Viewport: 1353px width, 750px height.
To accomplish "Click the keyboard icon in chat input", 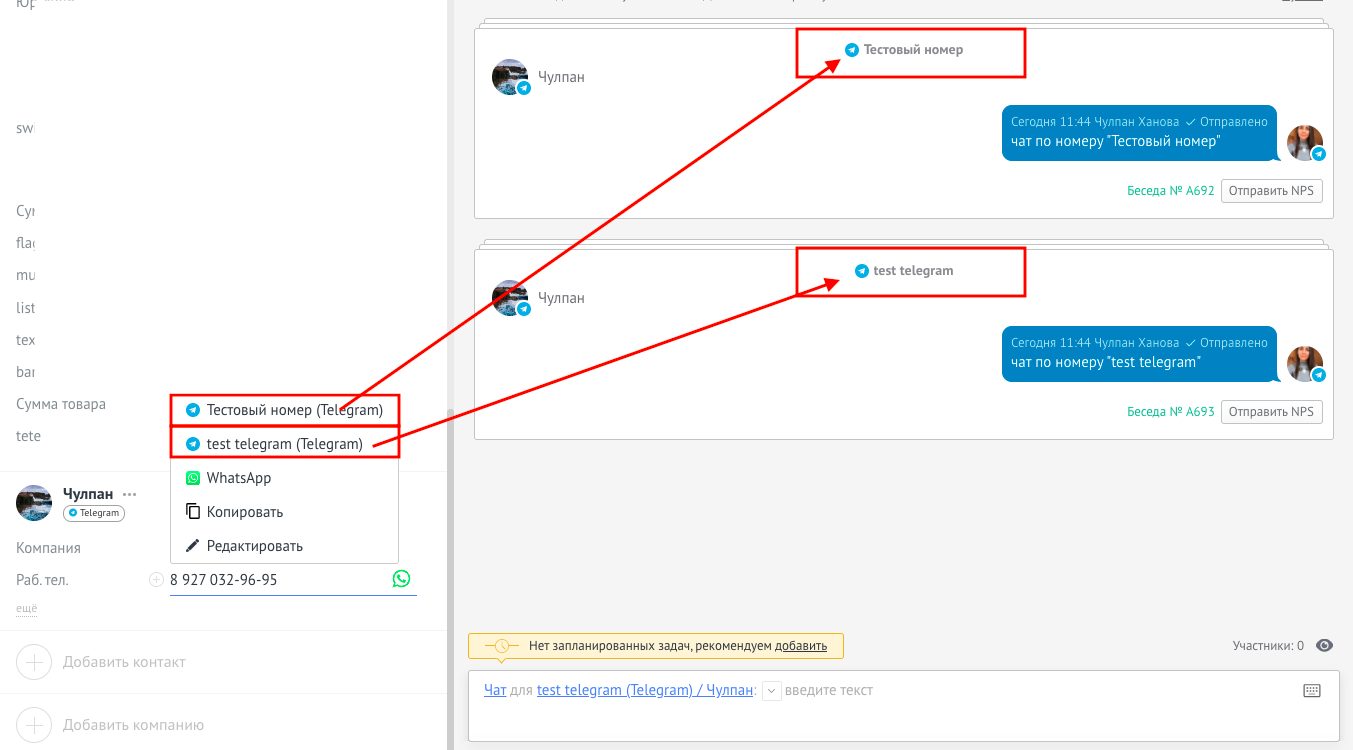I will click(1312, 690).
